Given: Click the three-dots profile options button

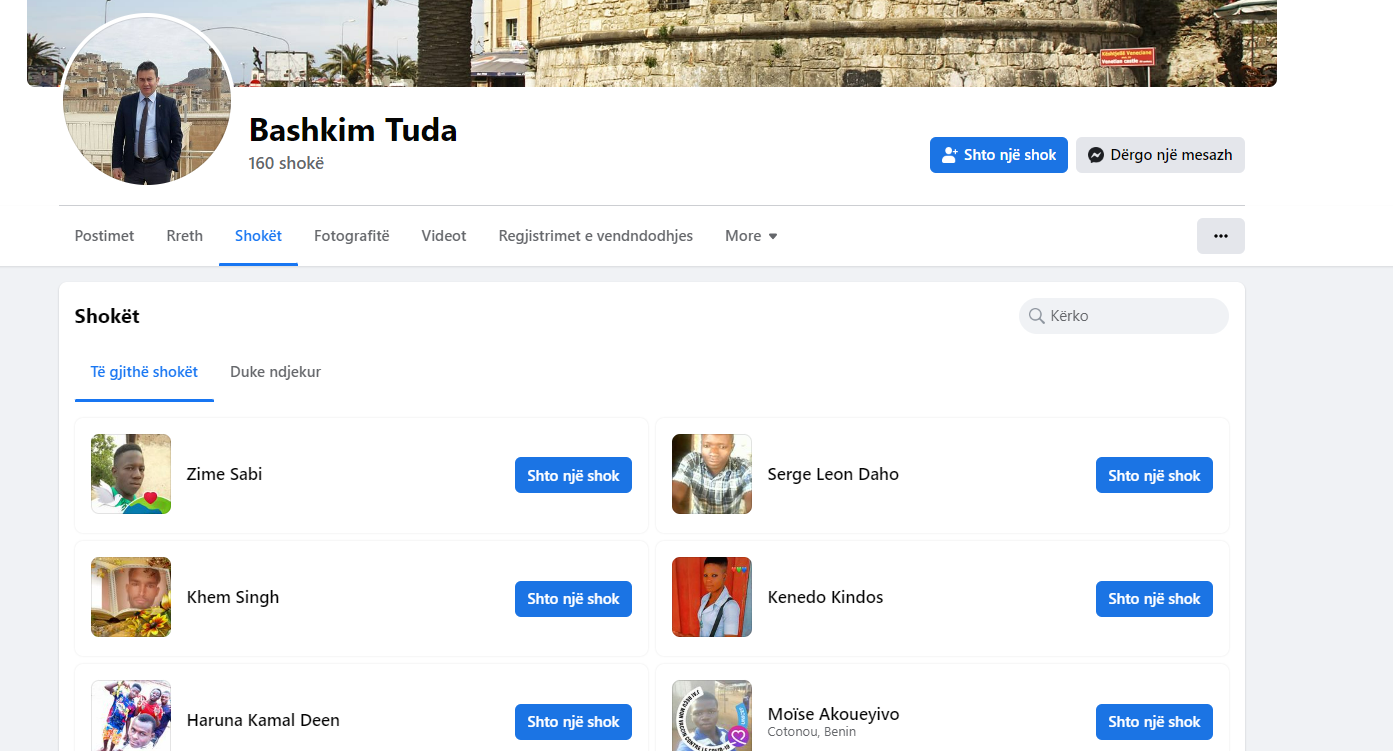Looking at the screenshot, I should tap(1220, 236).
